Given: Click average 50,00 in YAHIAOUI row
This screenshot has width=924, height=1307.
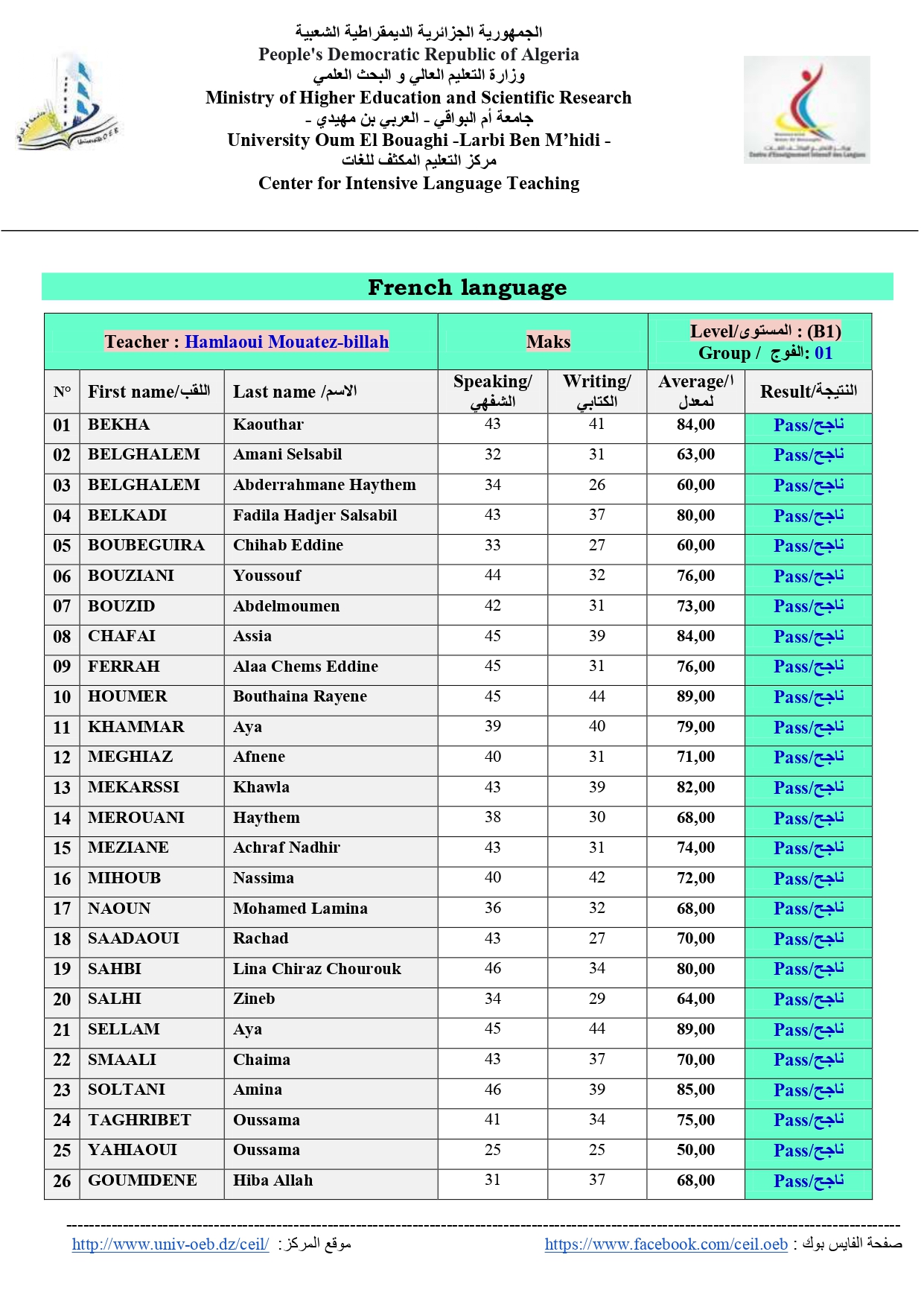Looking at the screenshot, I should [695, 1150].
